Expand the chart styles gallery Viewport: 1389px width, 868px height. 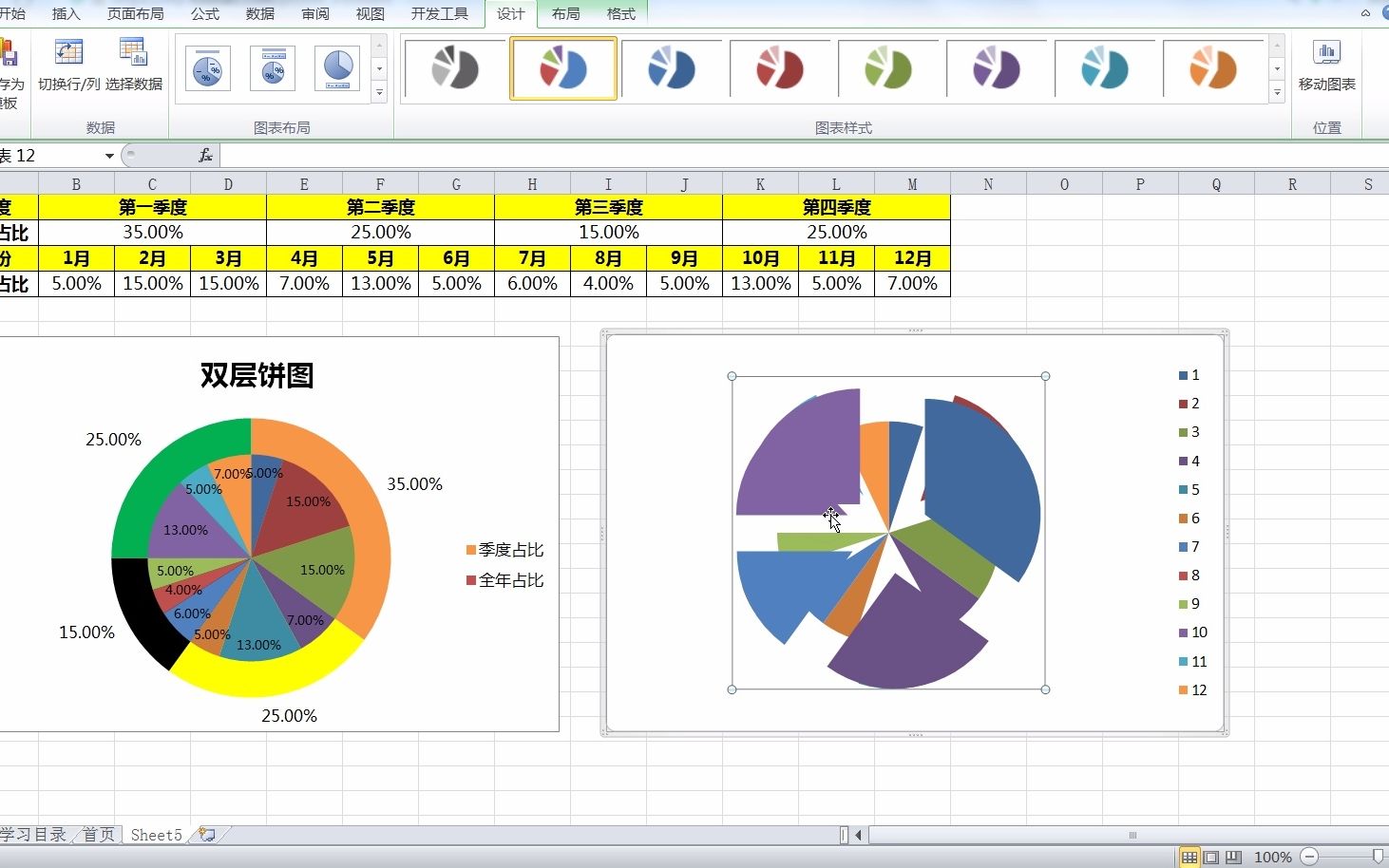(x=1277, y=92)
